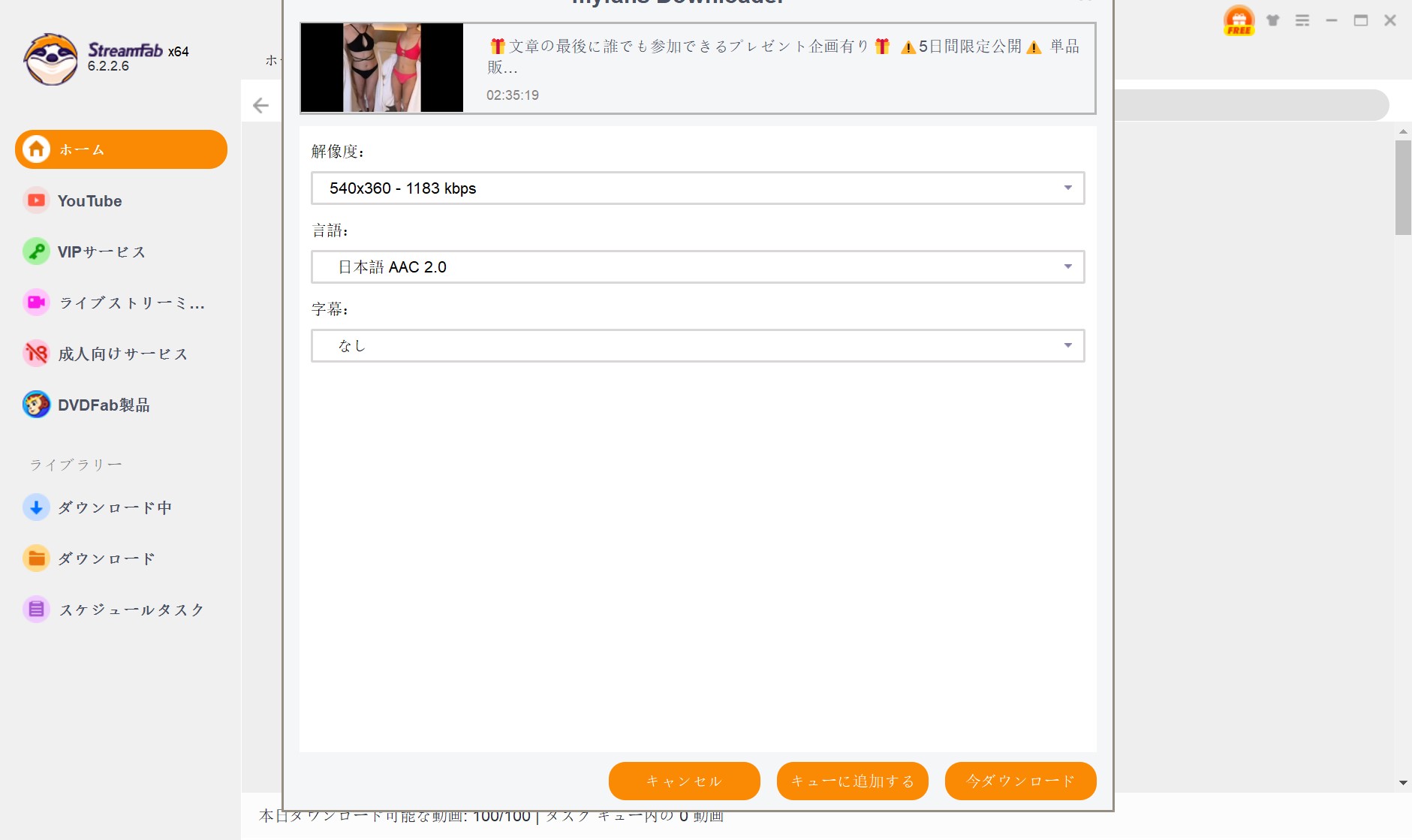Click the キャンセル button

point(685,781)
